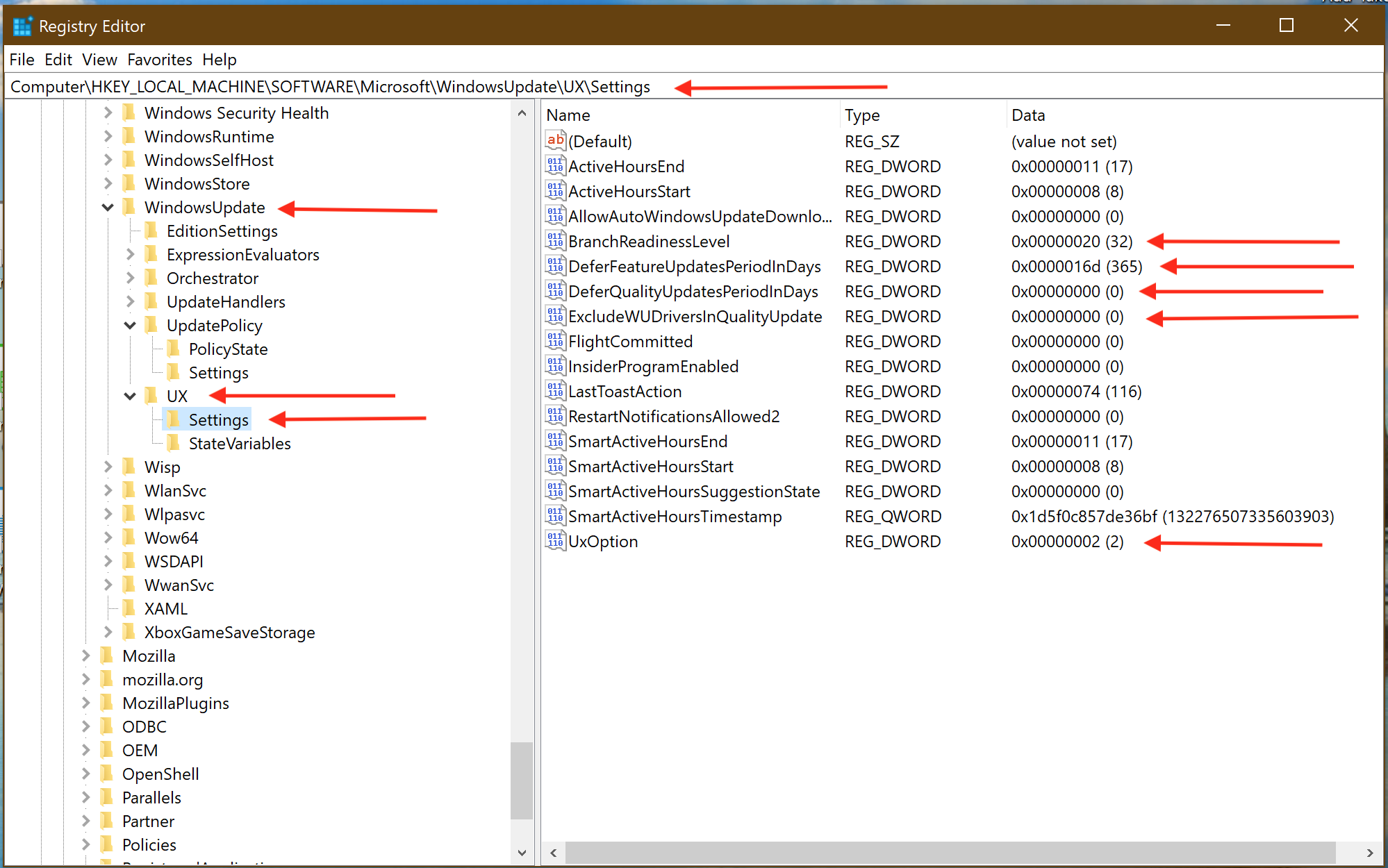Expand the Policies key
1388x868 pixels.
click(85, 844)
